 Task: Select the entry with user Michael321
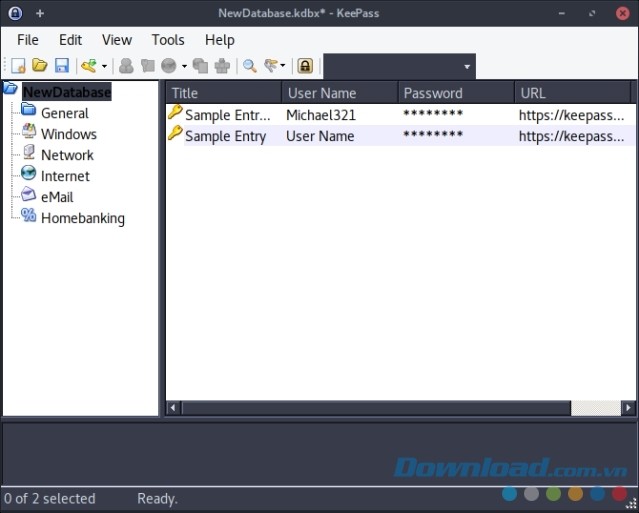point(401,115)
